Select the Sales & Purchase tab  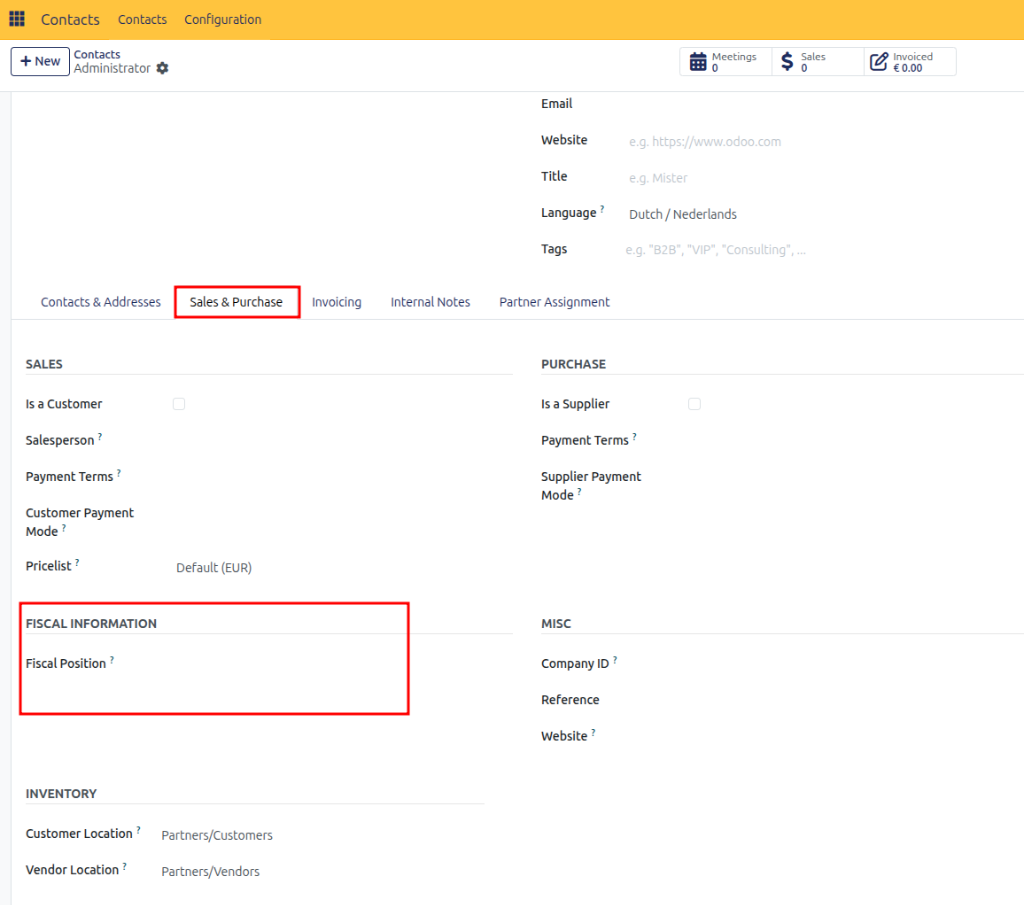tap(236, 302)
